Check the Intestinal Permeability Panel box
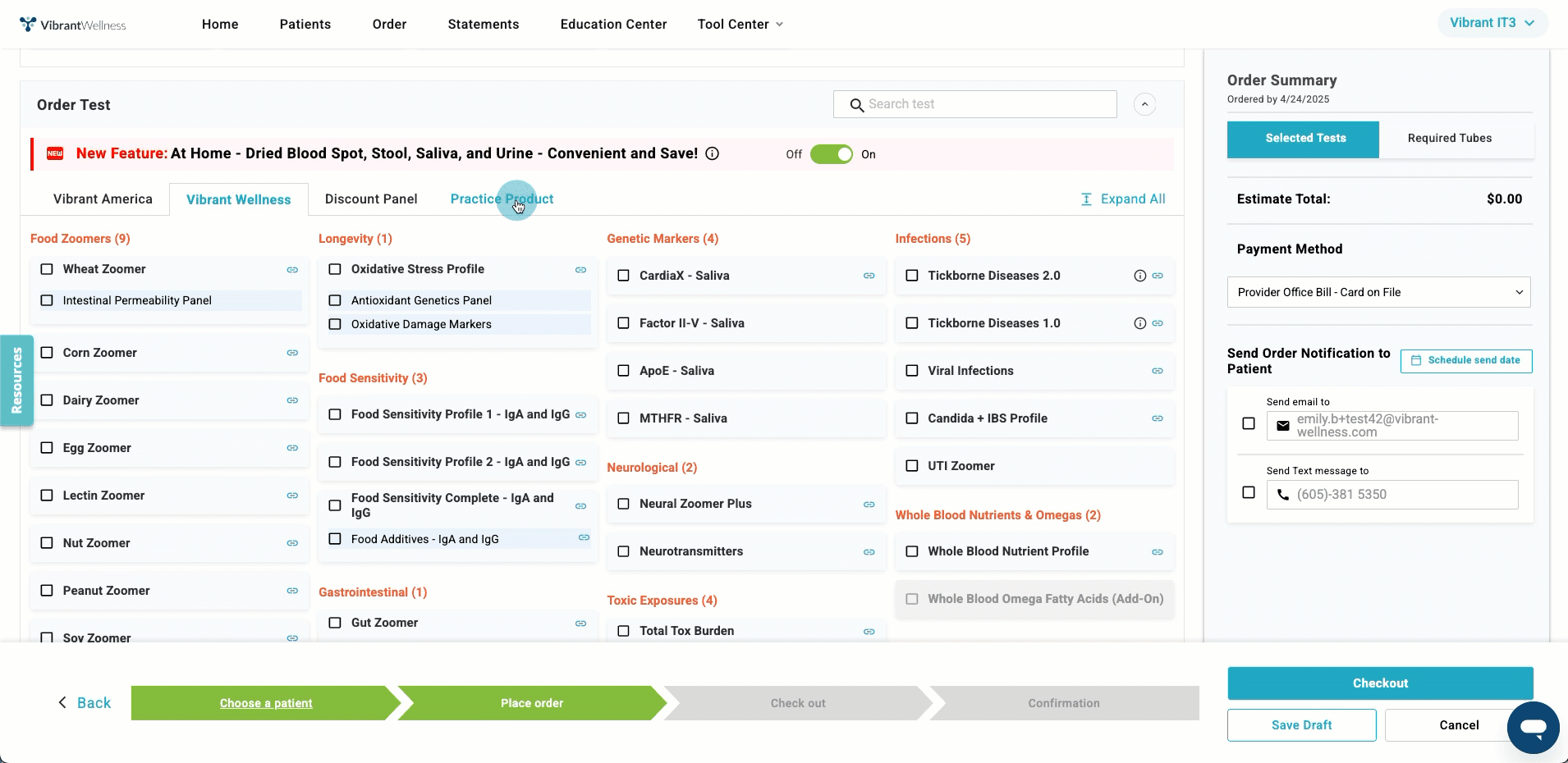 [x=47, y=300]
